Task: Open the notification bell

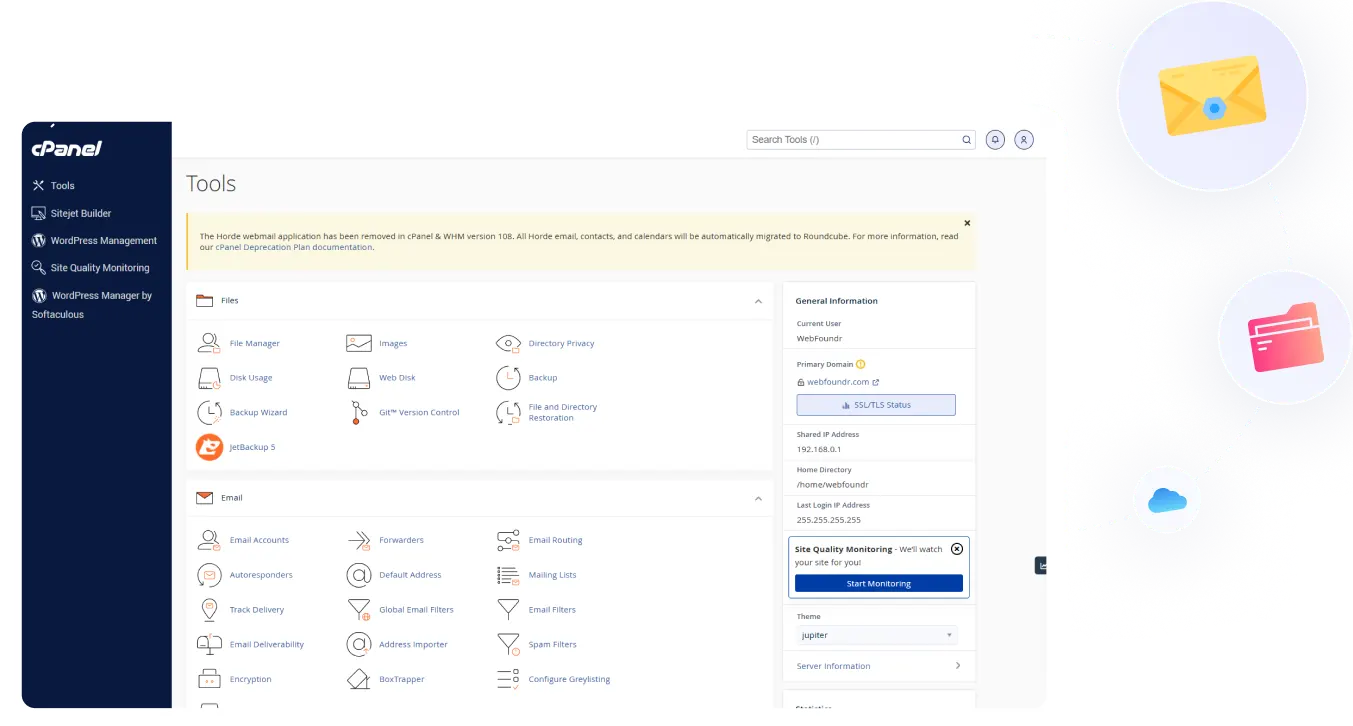Action: point(994,140)
